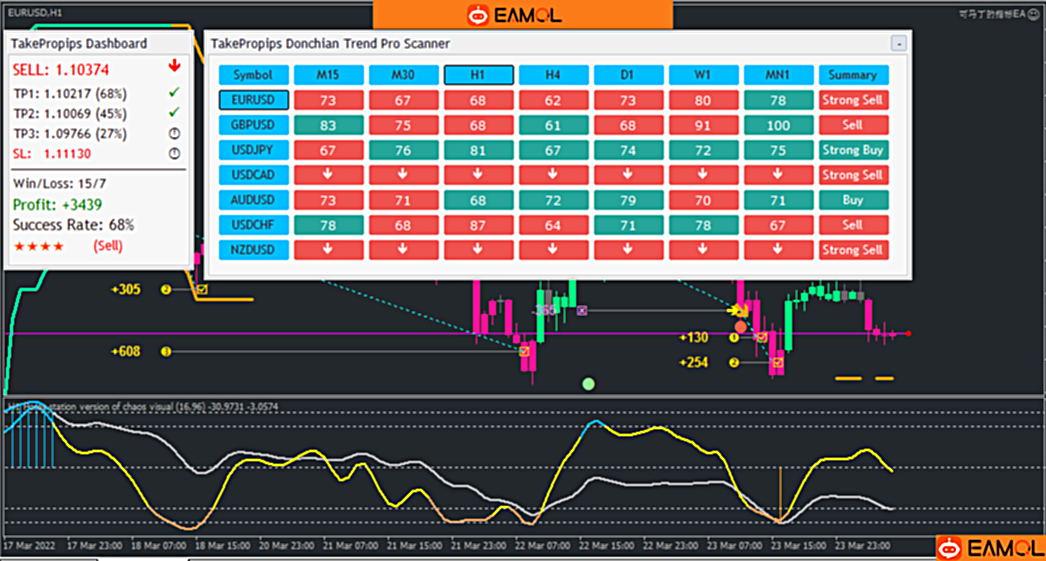Click AUDUSD D1 cell showing 79

(x=628, y=200)
